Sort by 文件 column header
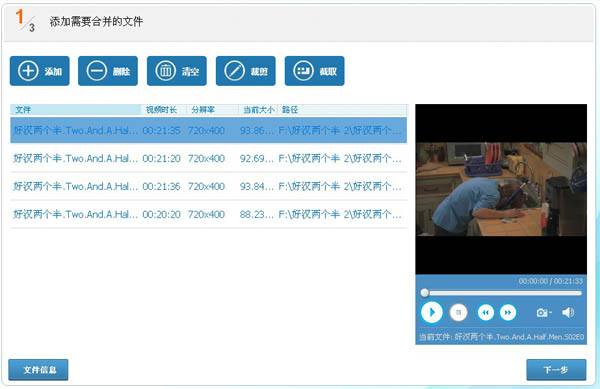600x389 pixels. [75, 110]
